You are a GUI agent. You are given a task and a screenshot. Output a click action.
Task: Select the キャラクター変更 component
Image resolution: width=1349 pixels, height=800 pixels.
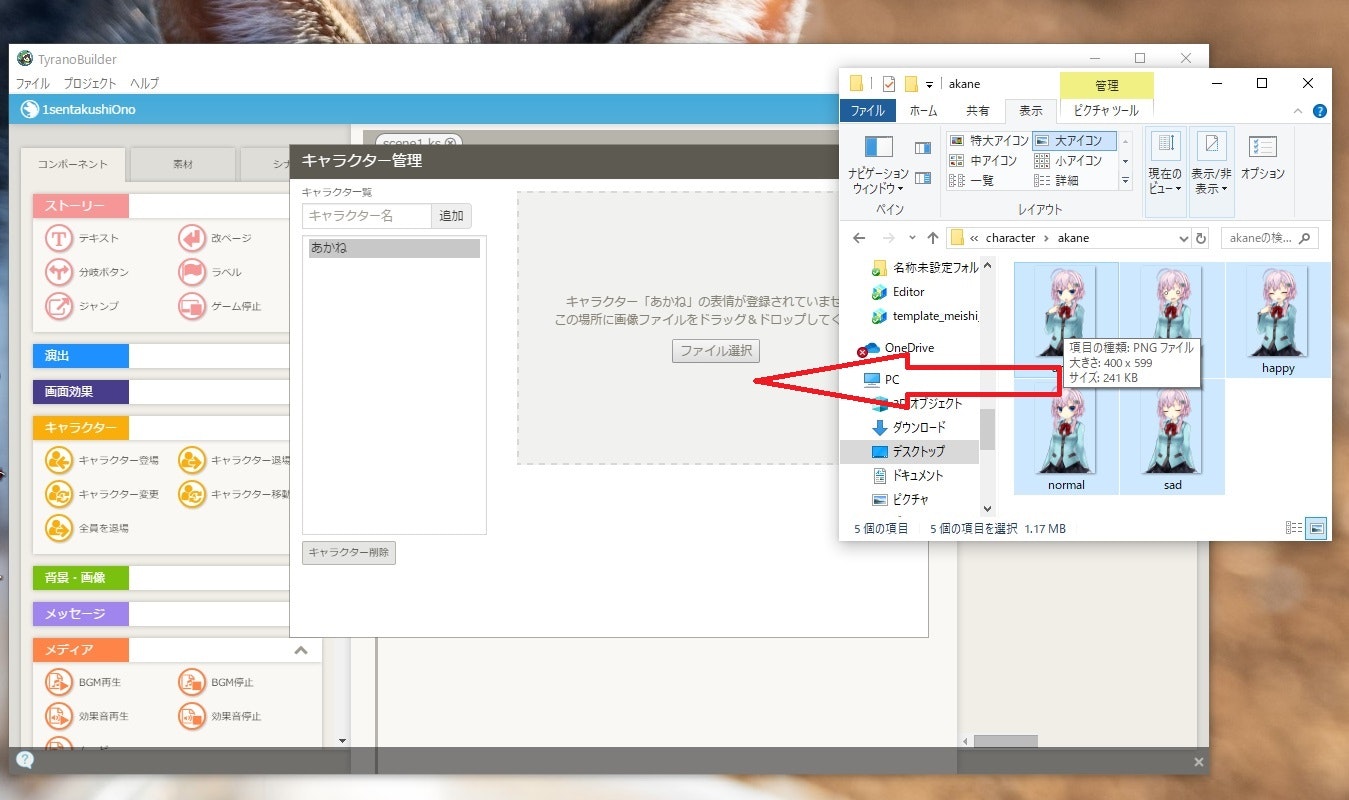[102, 494]
